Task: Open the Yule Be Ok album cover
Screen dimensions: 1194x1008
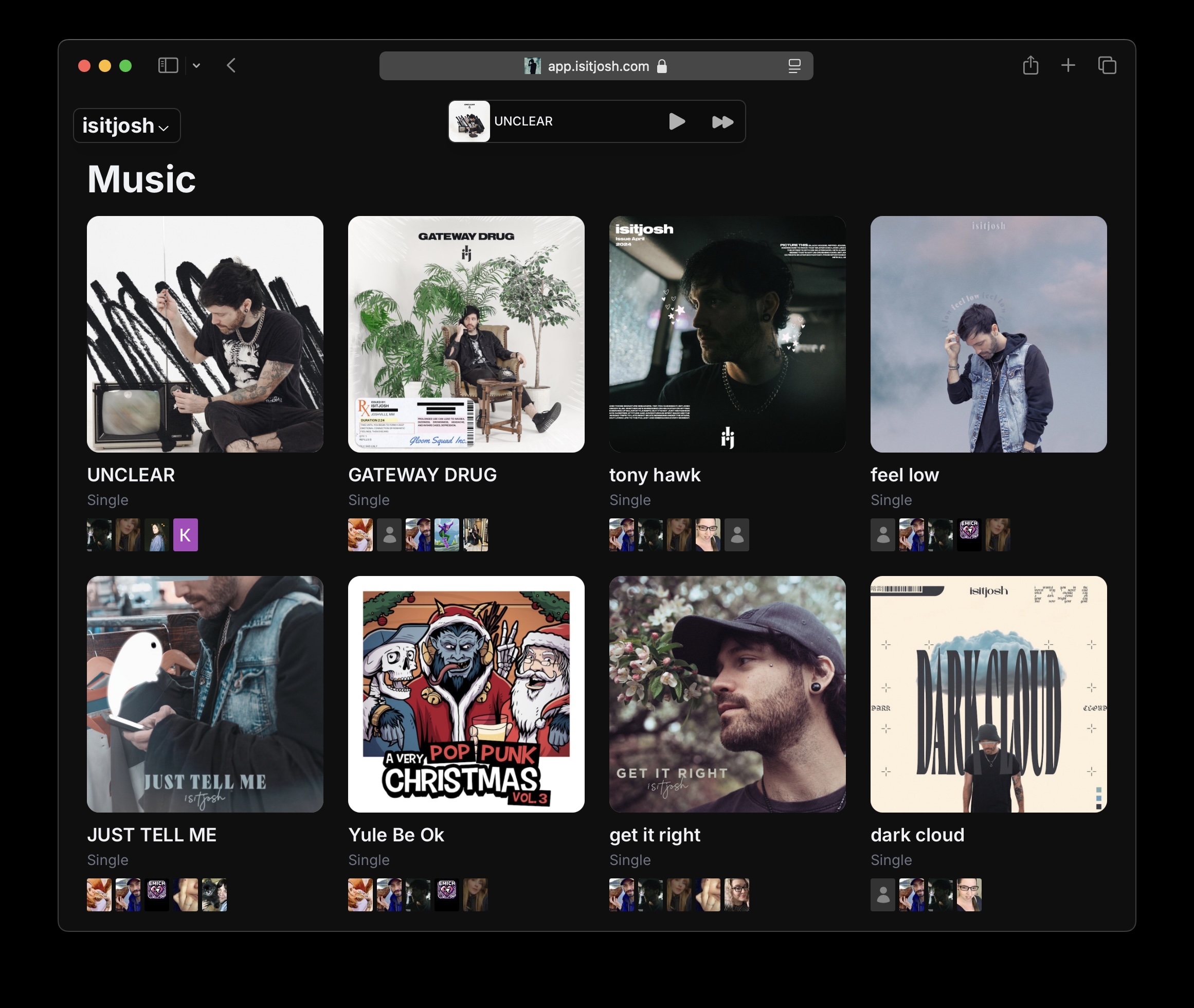Action: (x=466, y=694)
